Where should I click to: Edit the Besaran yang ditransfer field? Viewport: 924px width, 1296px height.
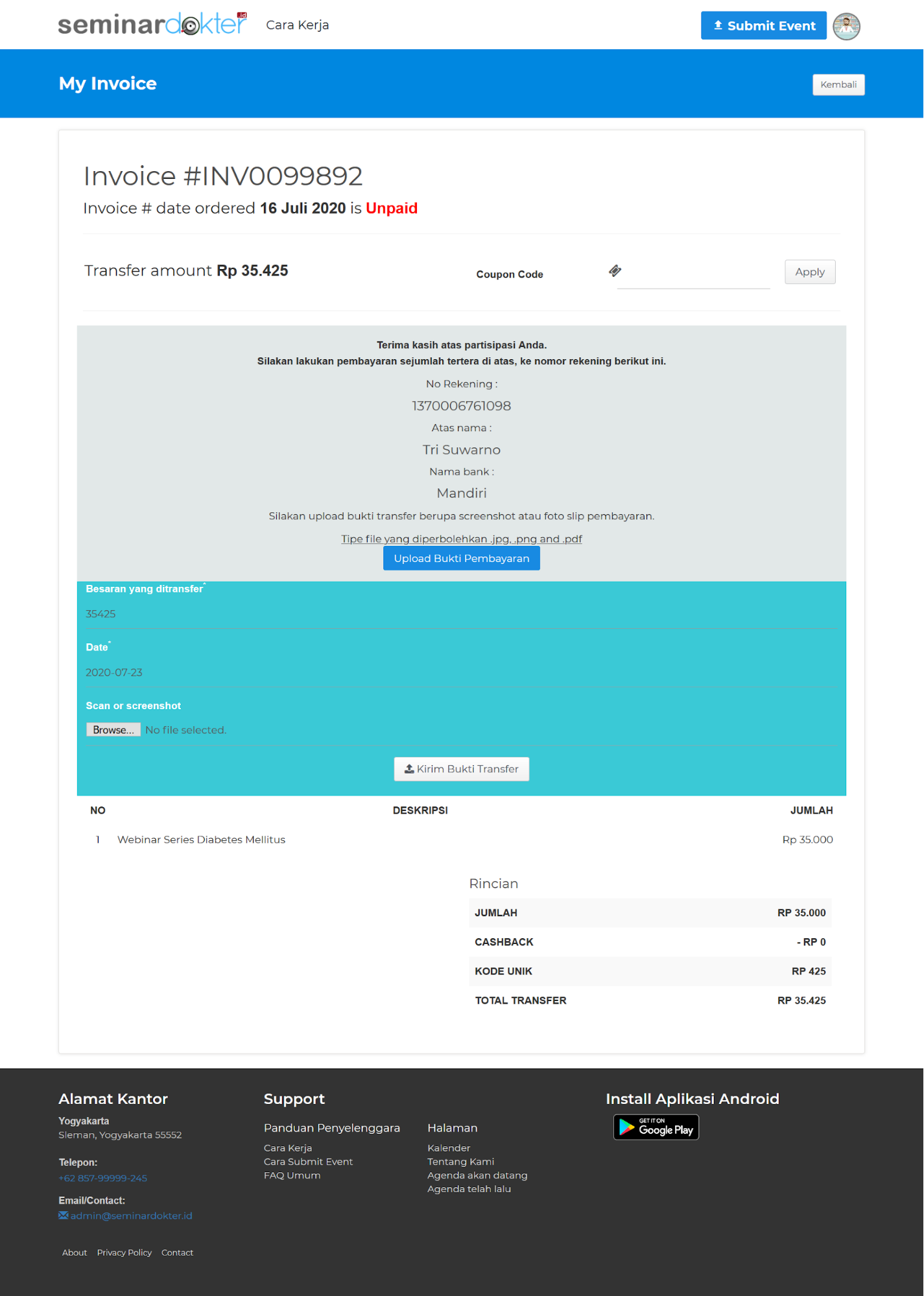(461, 614)
